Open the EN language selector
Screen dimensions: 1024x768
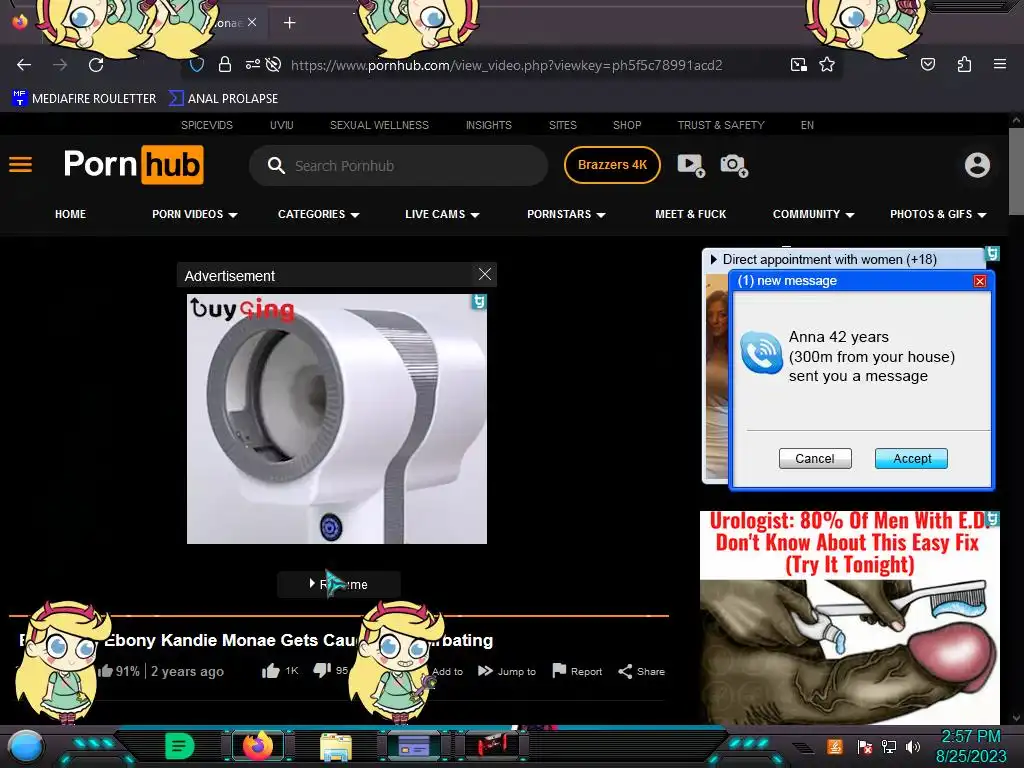coord(807,125)
